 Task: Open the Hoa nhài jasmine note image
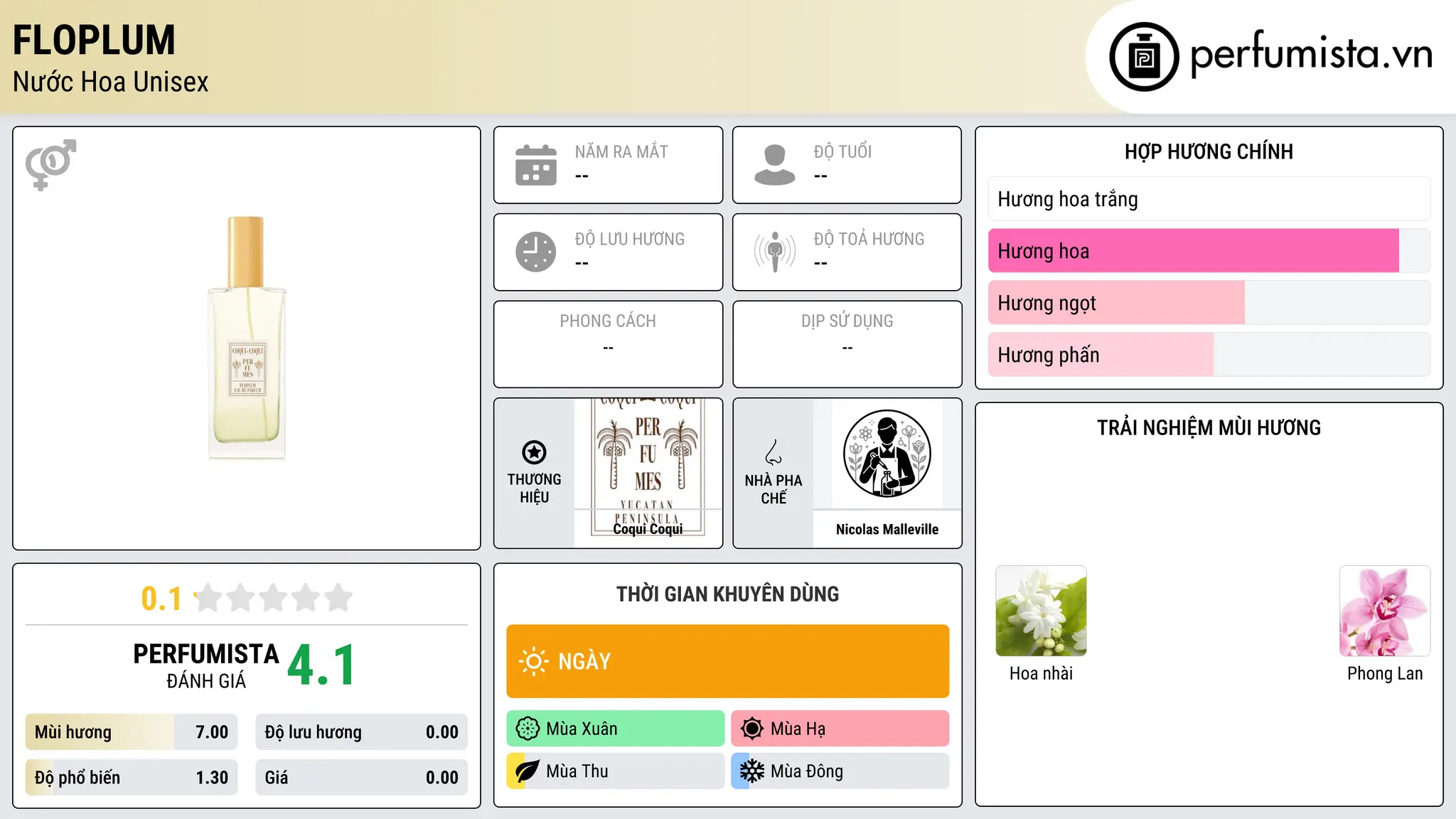(x=1041, y=611)
